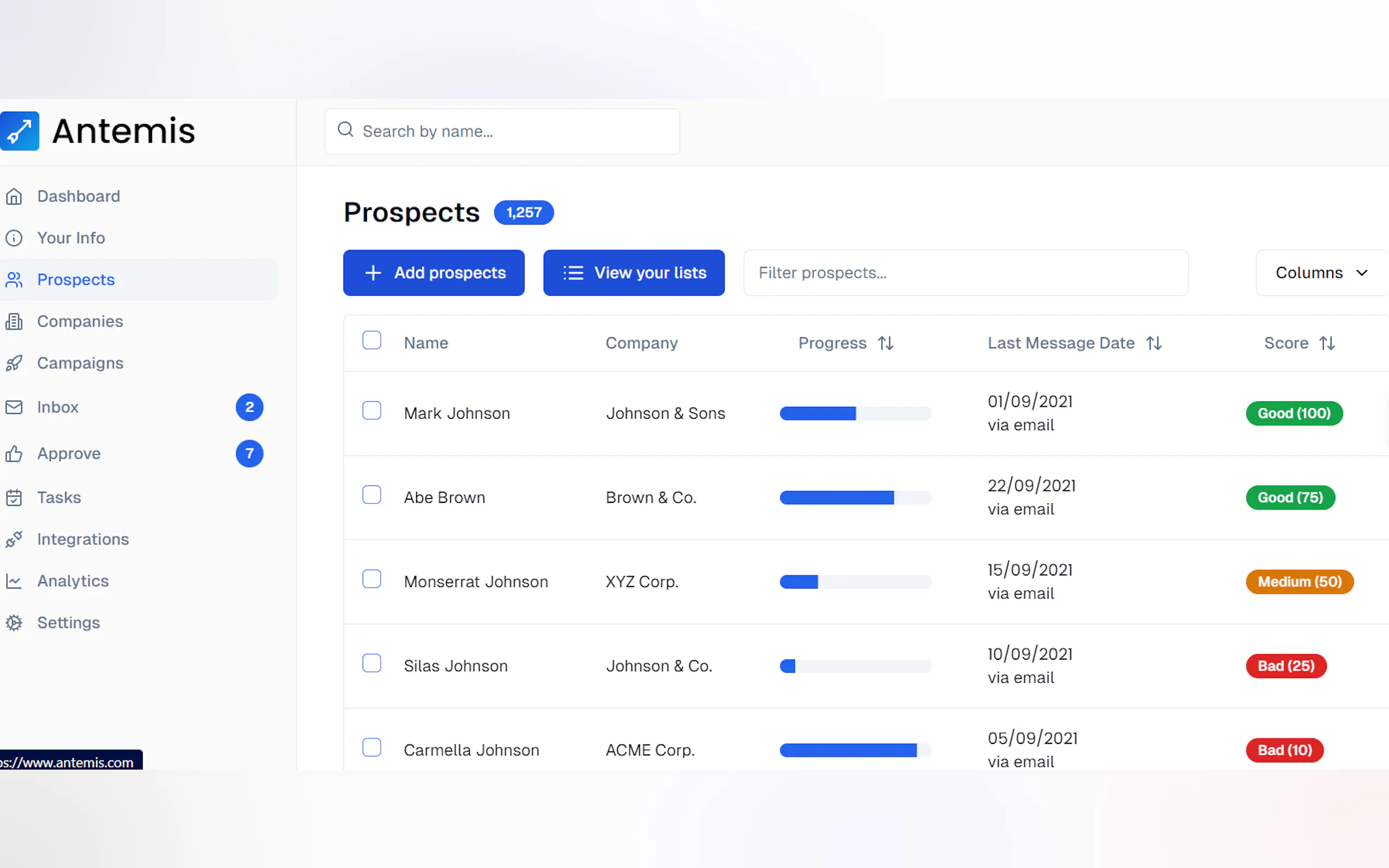Select the Silas Johnson row checkbox
Viewport: 1389px width, 868px height.
pos(371,663)
